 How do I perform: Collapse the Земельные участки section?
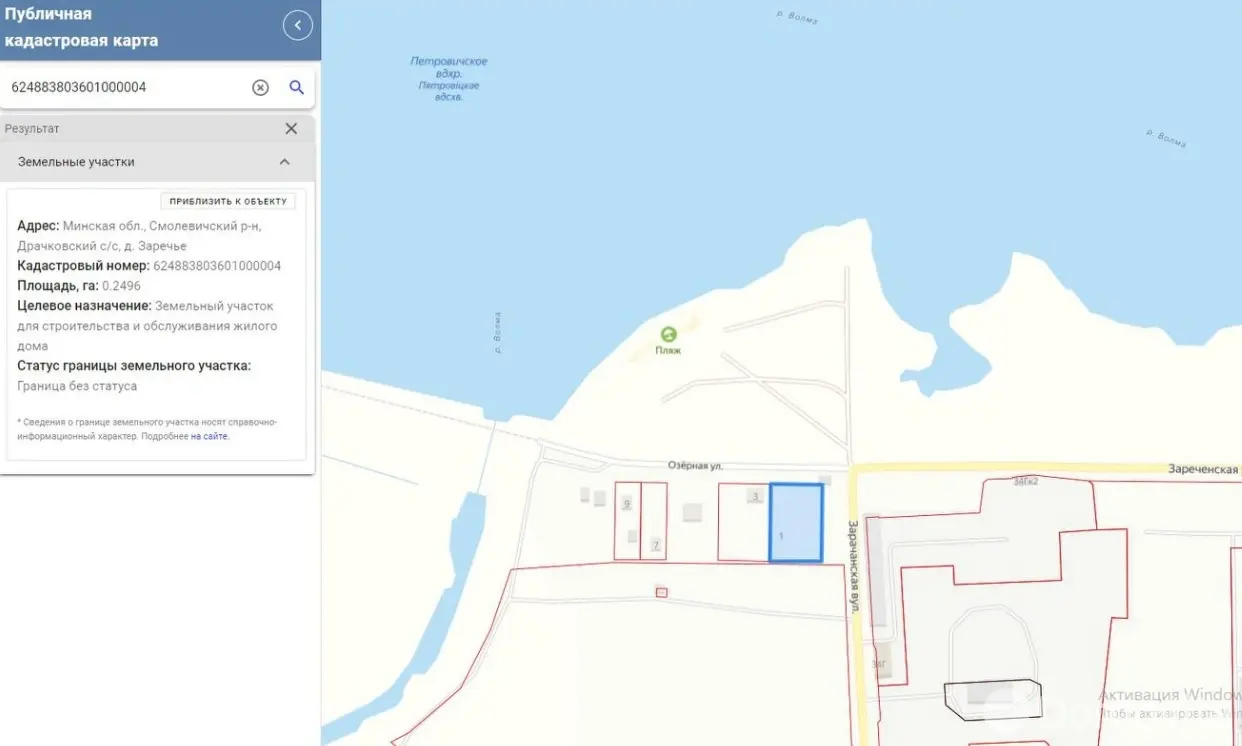point(284,162)
